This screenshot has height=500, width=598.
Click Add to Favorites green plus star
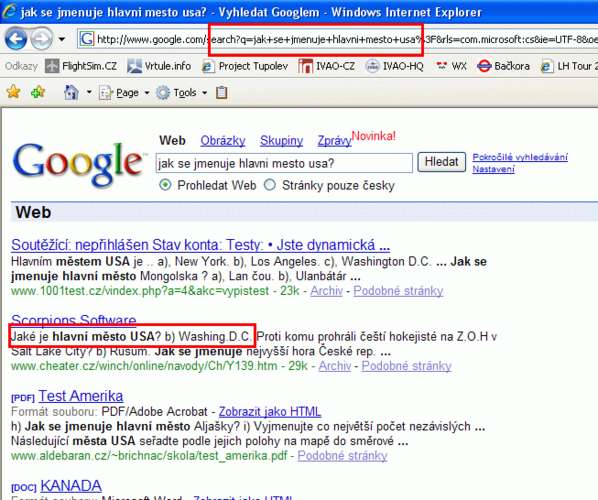38,92
